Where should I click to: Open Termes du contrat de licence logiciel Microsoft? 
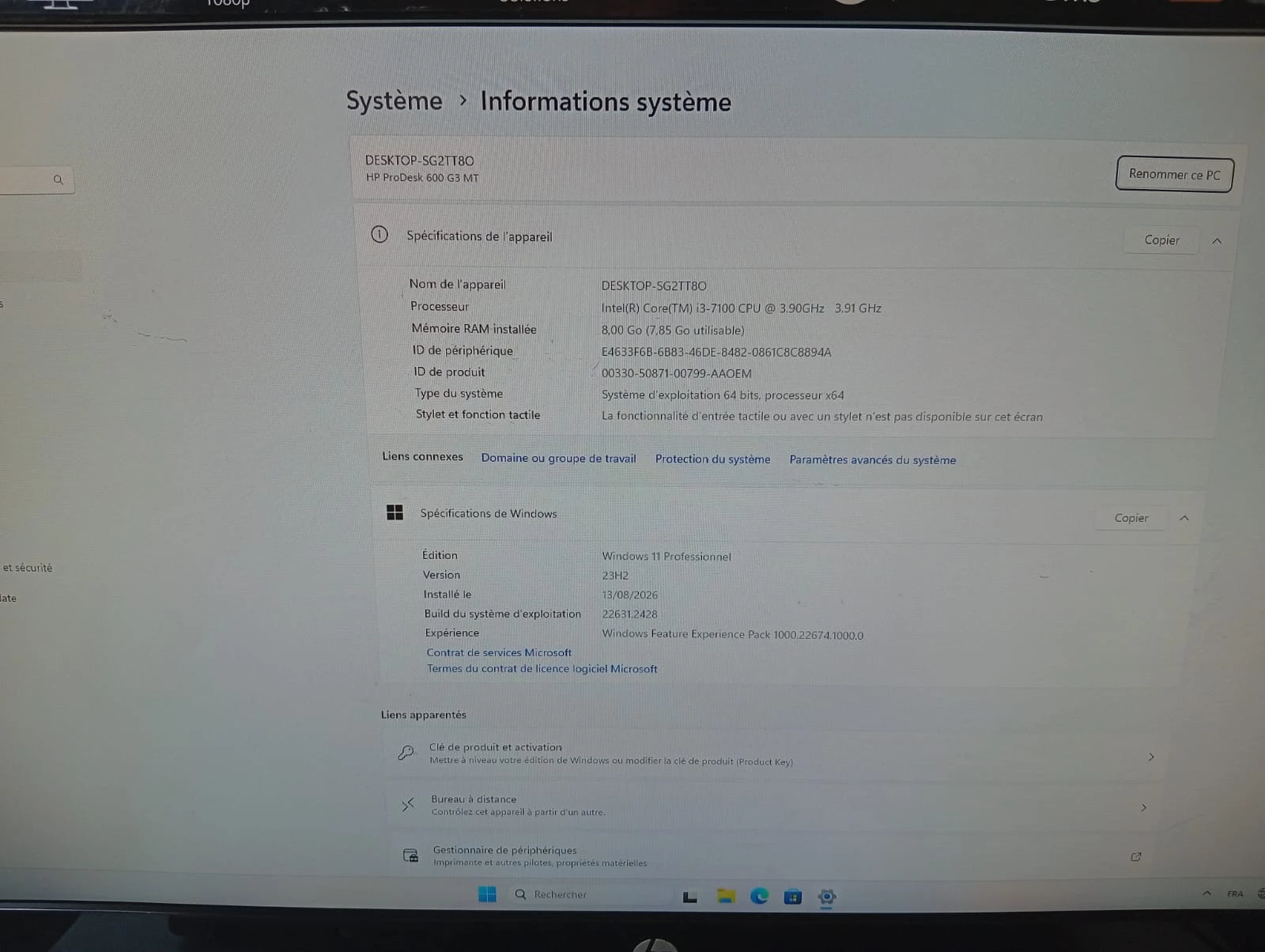point(542,668)
